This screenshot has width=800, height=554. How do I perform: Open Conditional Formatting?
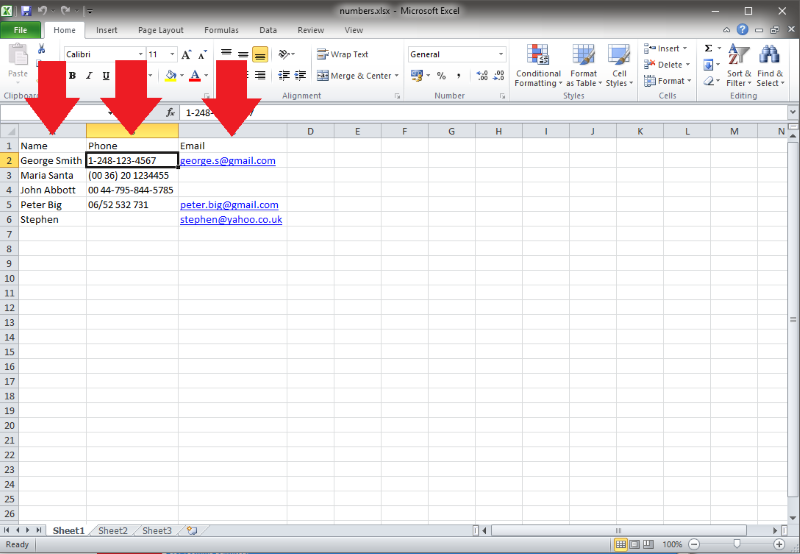538,65
